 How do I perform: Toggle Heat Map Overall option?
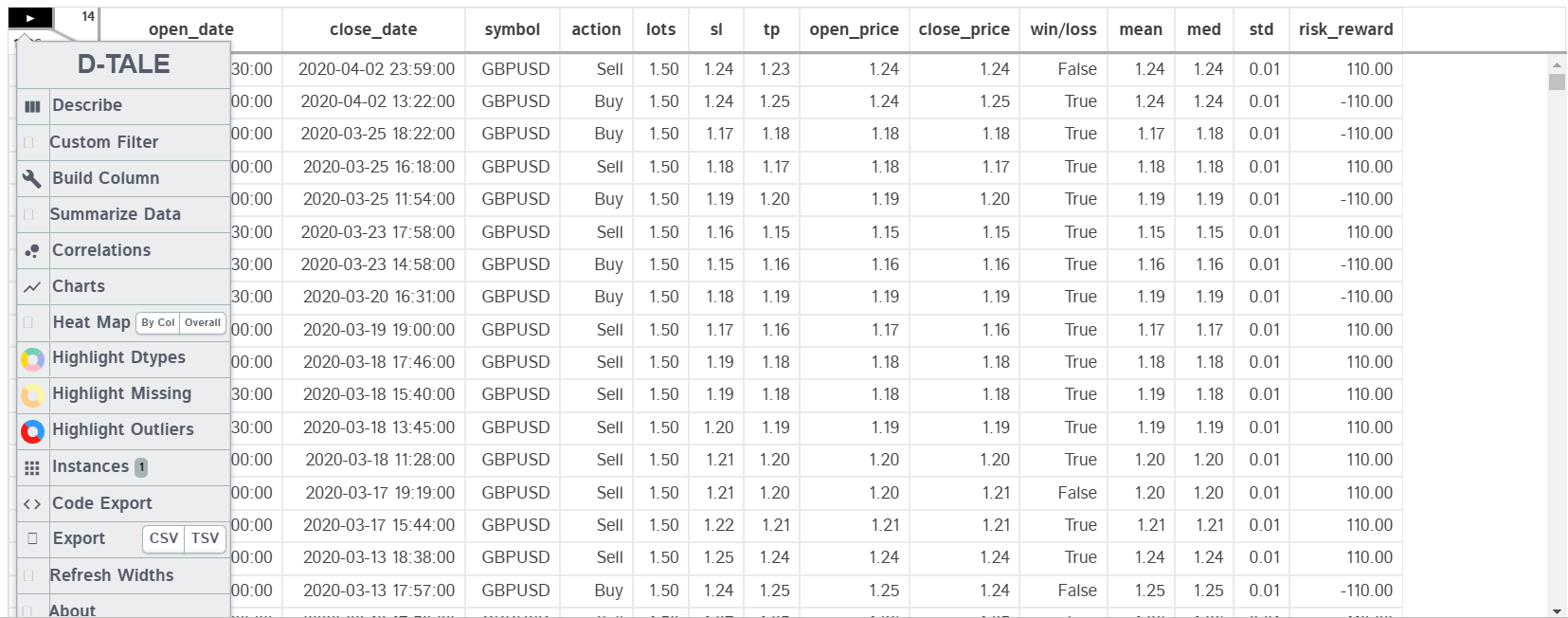(203, 323)
